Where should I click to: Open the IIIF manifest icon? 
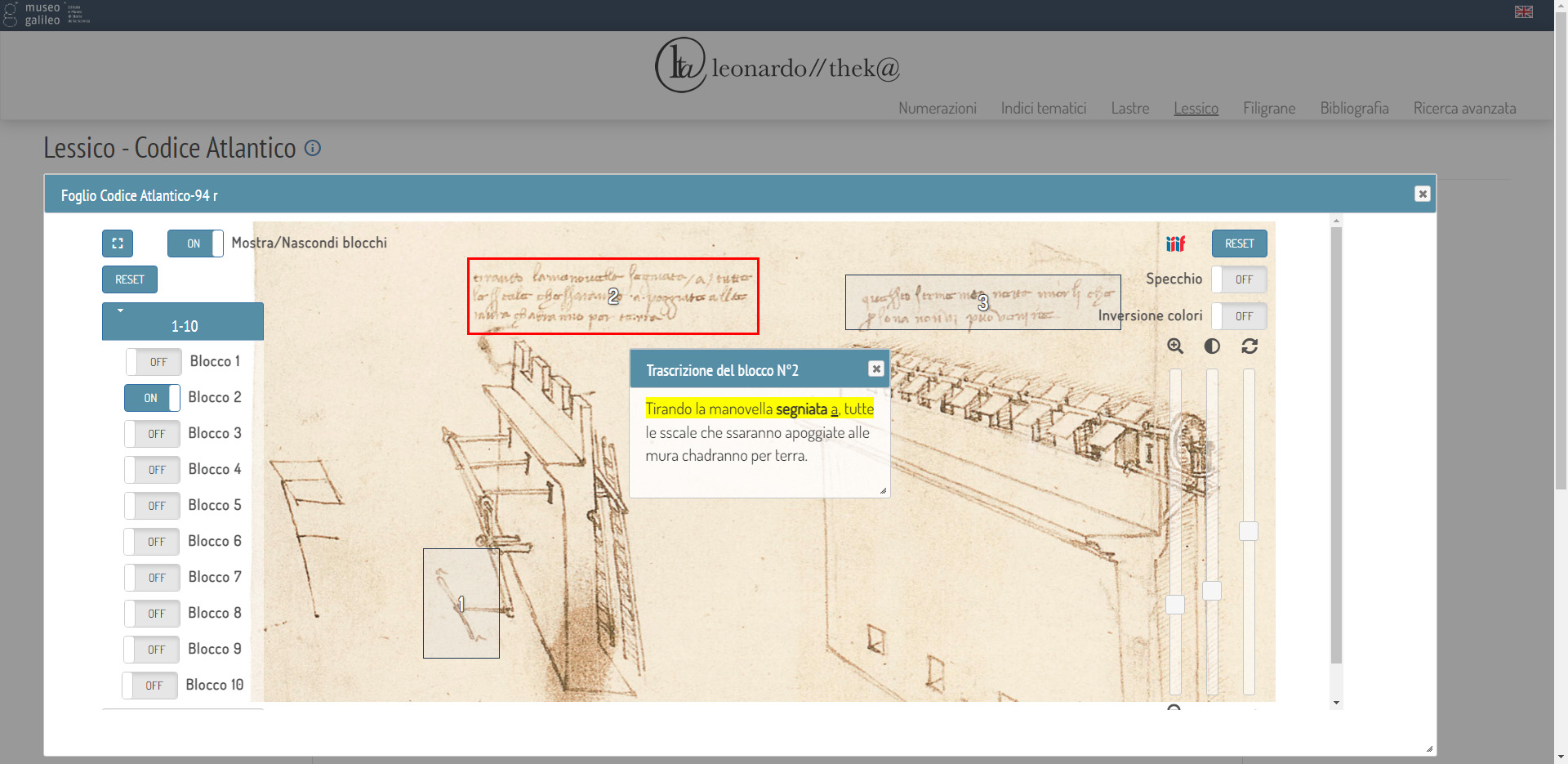tap(1175, 243)
